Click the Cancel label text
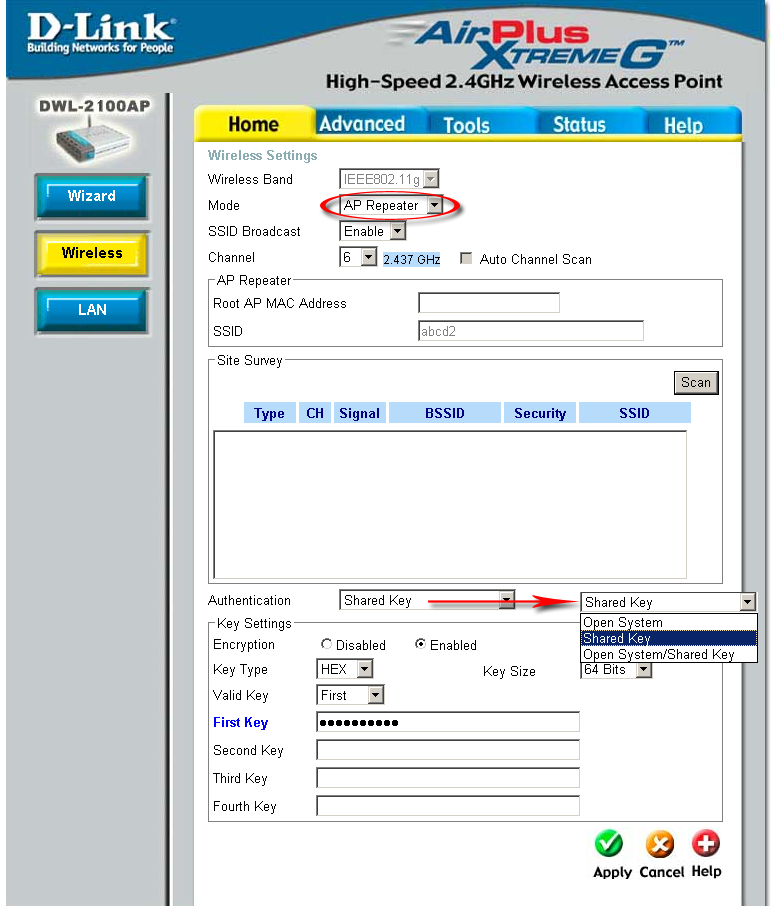Image resolution: width=773 pixels, height=906 pixels. click(x=661, y=871)
